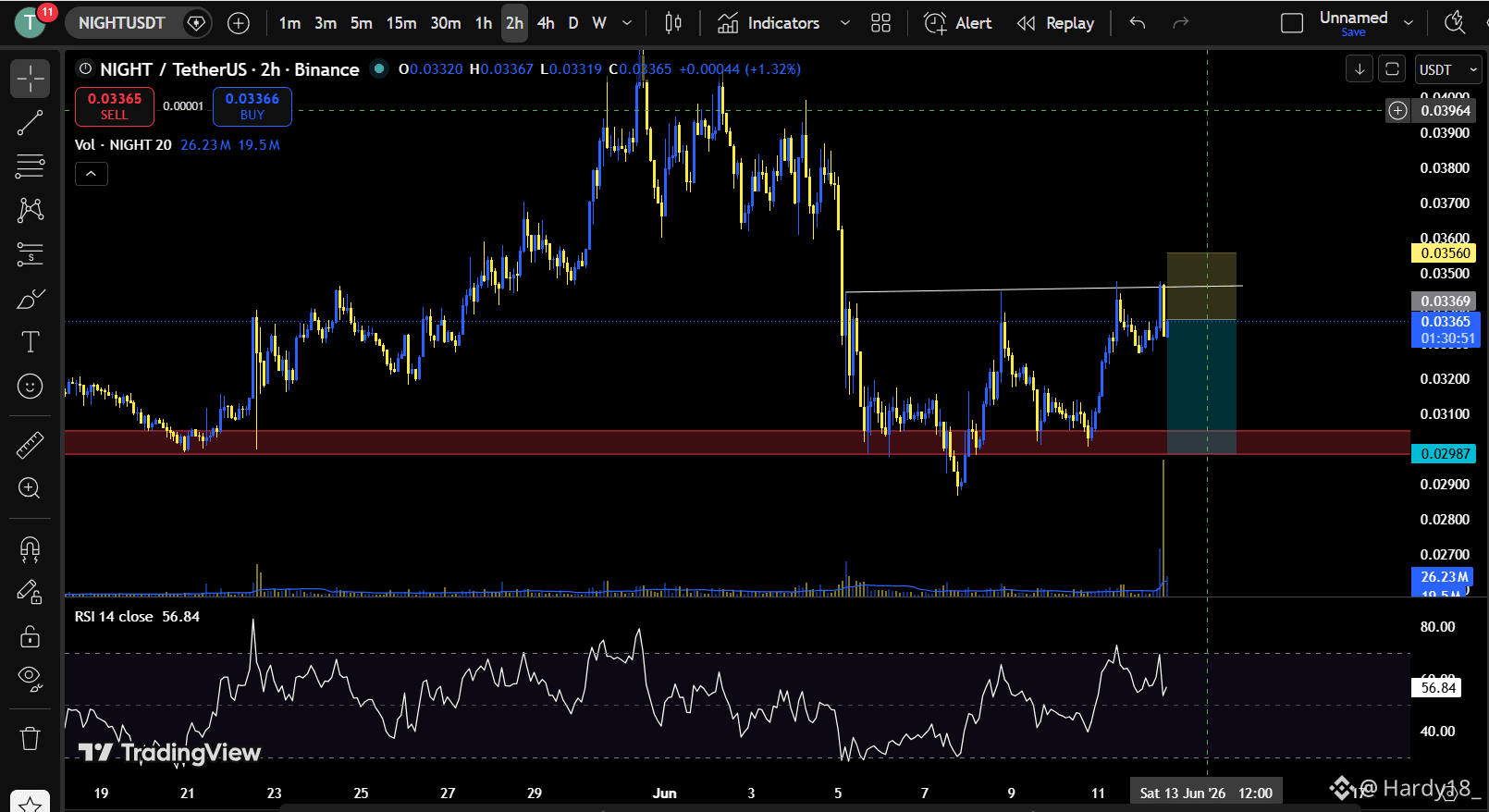
Task: Activate the ruler measure tool
Action: (x=30, y=445)
